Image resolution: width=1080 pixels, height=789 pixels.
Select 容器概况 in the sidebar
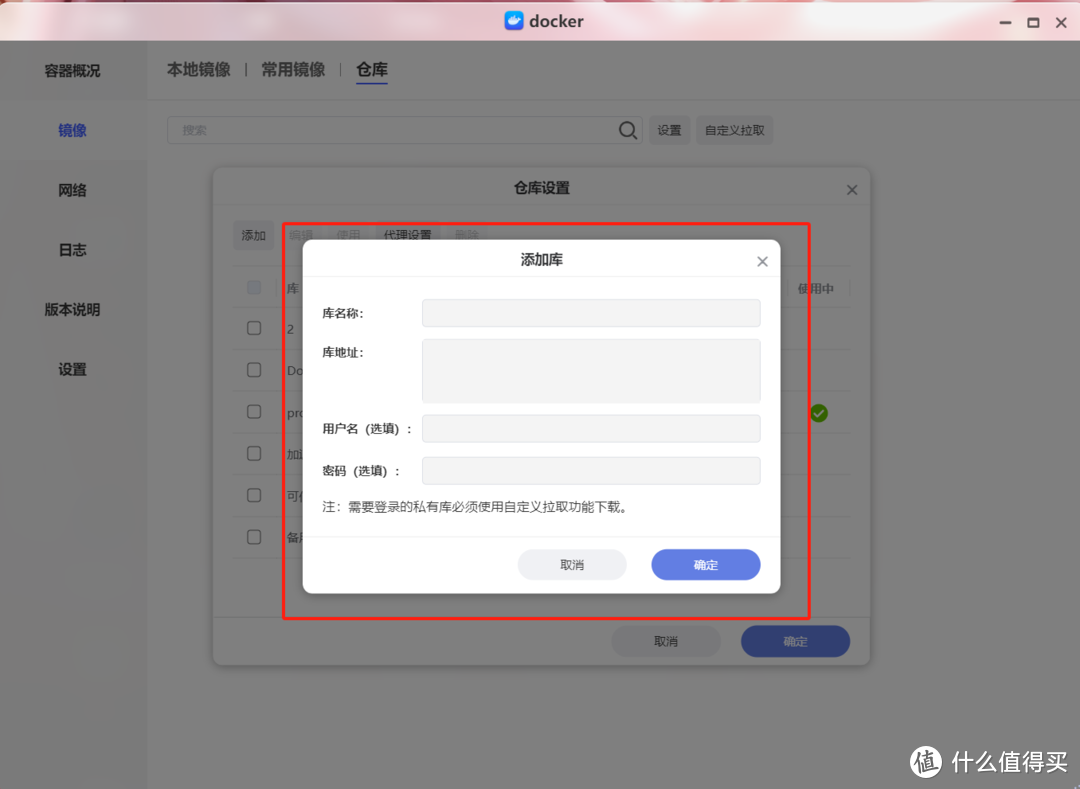tap(72, 70)
